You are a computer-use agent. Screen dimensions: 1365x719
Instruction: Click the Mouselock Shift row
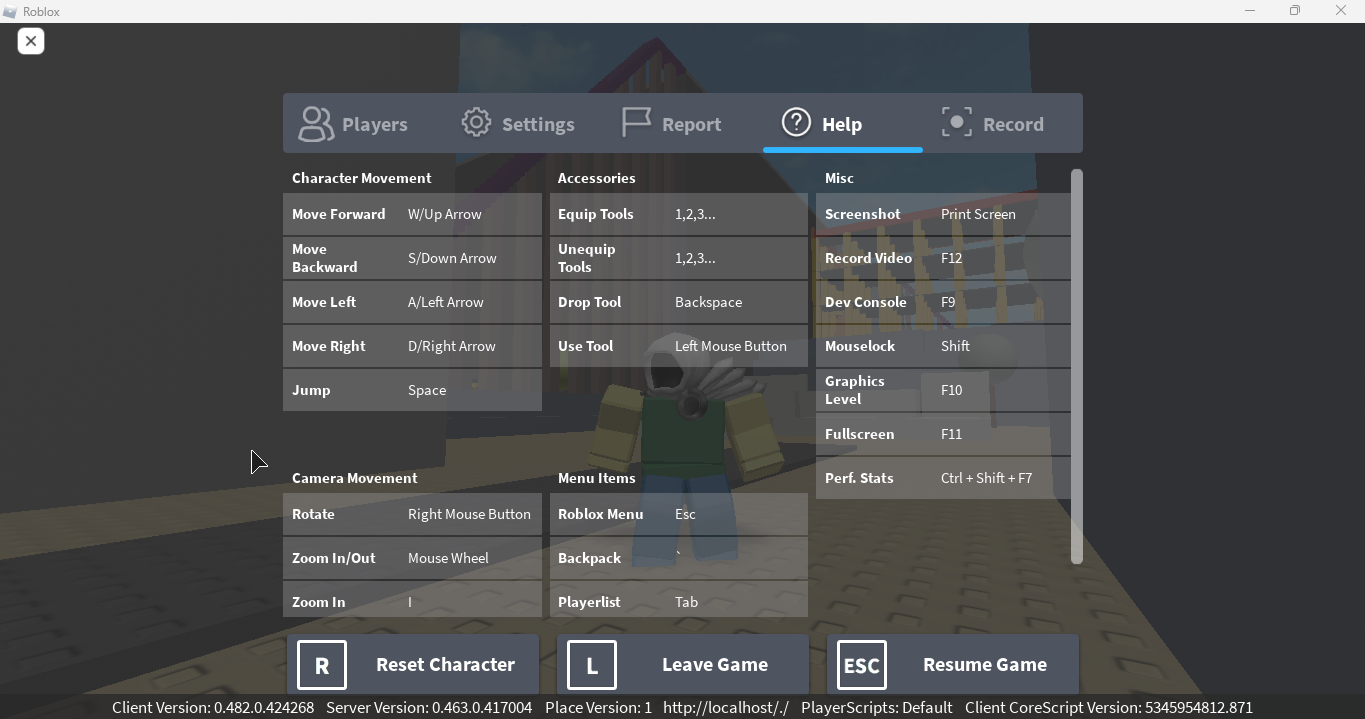[943, 346]
